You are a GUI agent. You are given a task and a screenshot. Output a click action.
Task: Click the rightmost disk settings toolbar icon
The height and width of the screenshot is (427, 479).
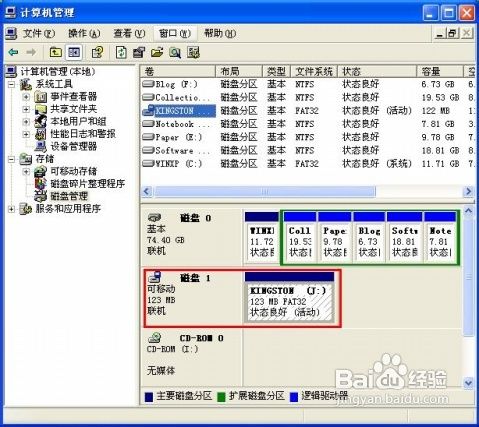[193, 52]
